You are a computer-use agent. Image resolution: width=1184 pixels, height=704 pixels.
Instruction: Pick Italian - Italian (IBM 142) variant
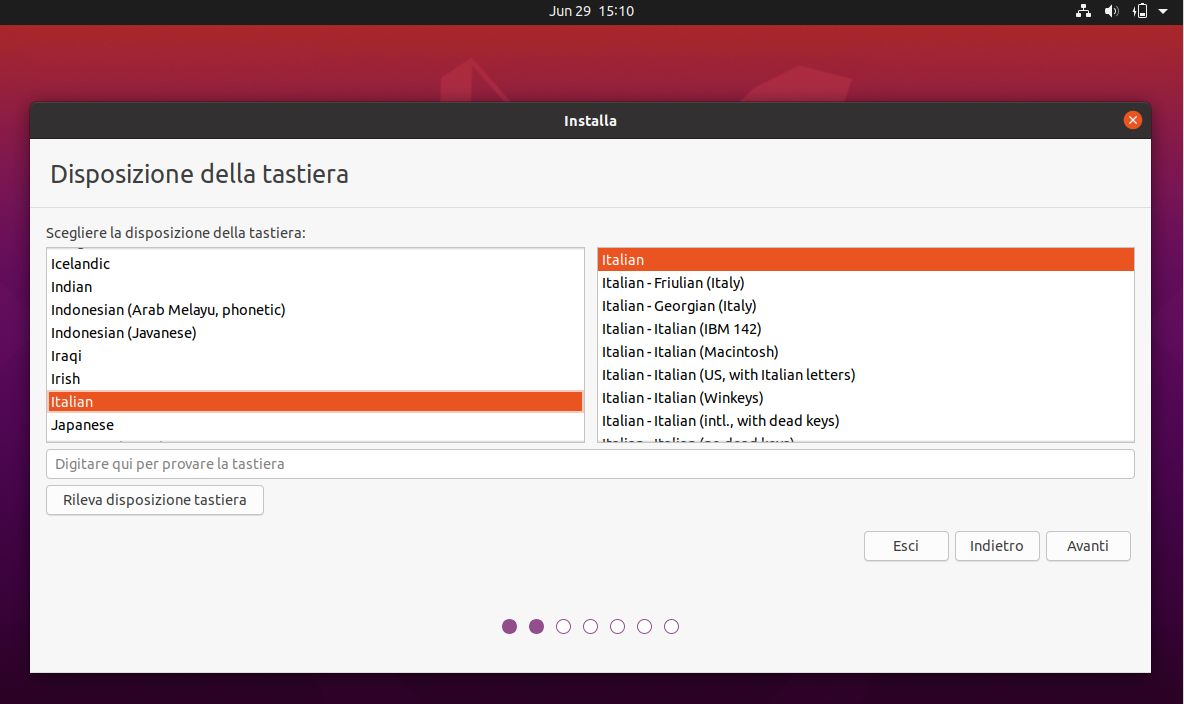(865, 329)
